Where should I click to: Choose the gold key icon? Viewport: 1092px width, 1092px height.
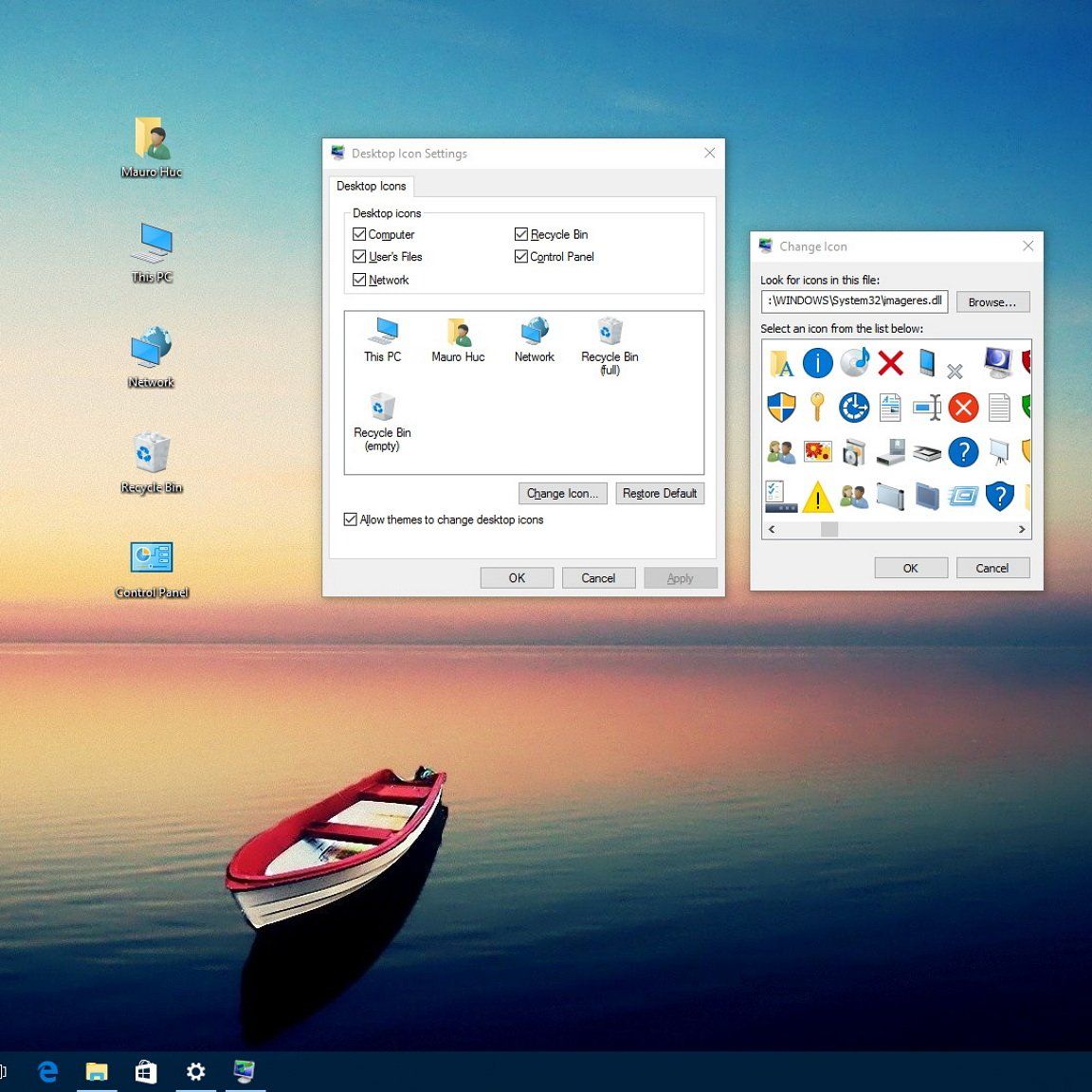(817, 408)
